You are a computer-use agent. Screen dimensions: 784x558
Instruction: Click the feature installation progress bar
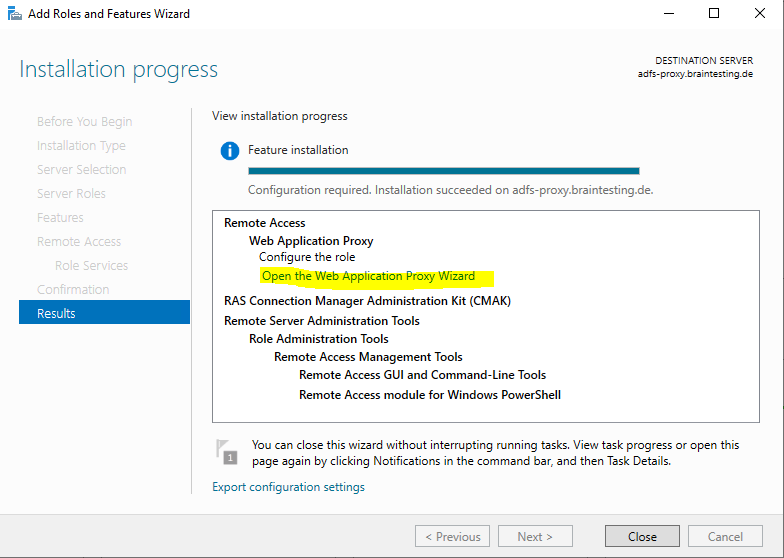(444, 171)
